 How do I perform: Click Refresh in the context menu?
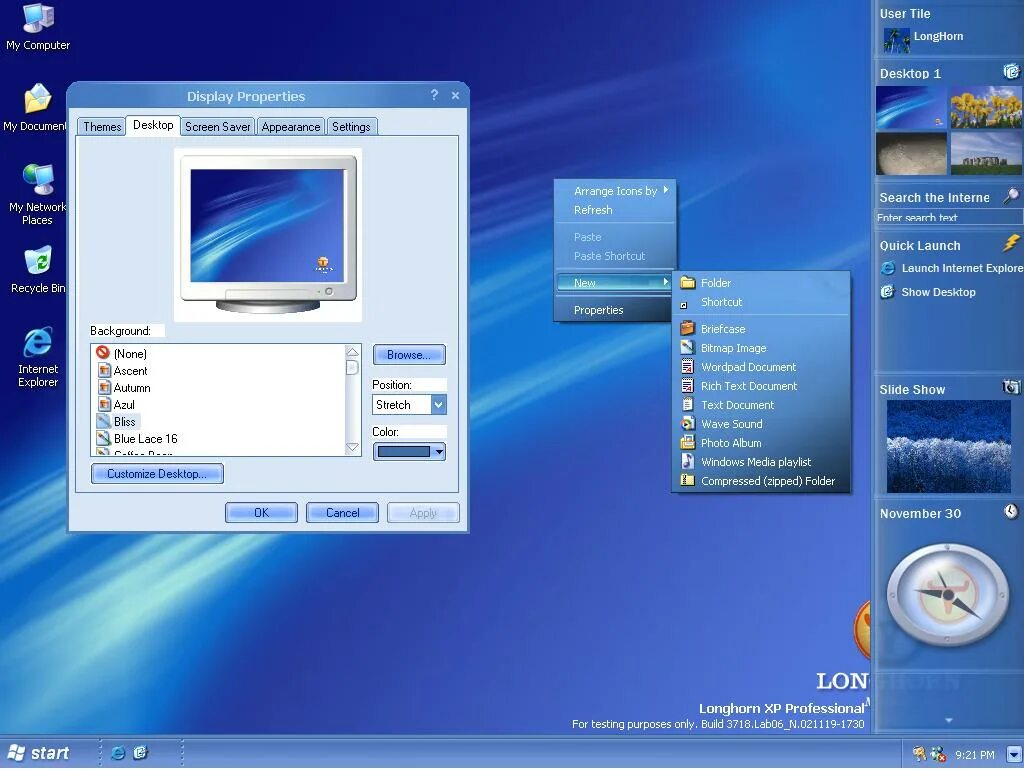tap(615, 210)
